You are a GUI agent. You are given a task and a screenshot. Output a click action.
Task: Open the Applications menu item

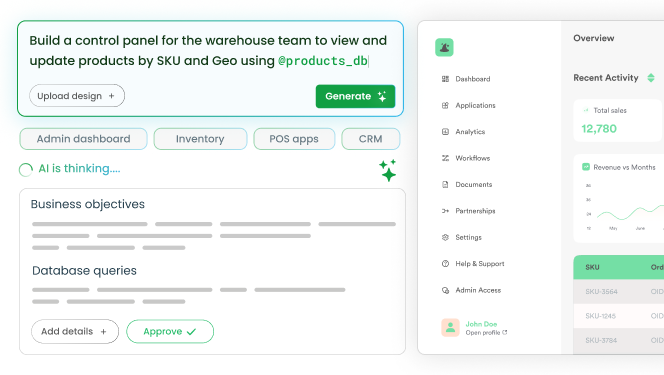(x=475, y=105)
